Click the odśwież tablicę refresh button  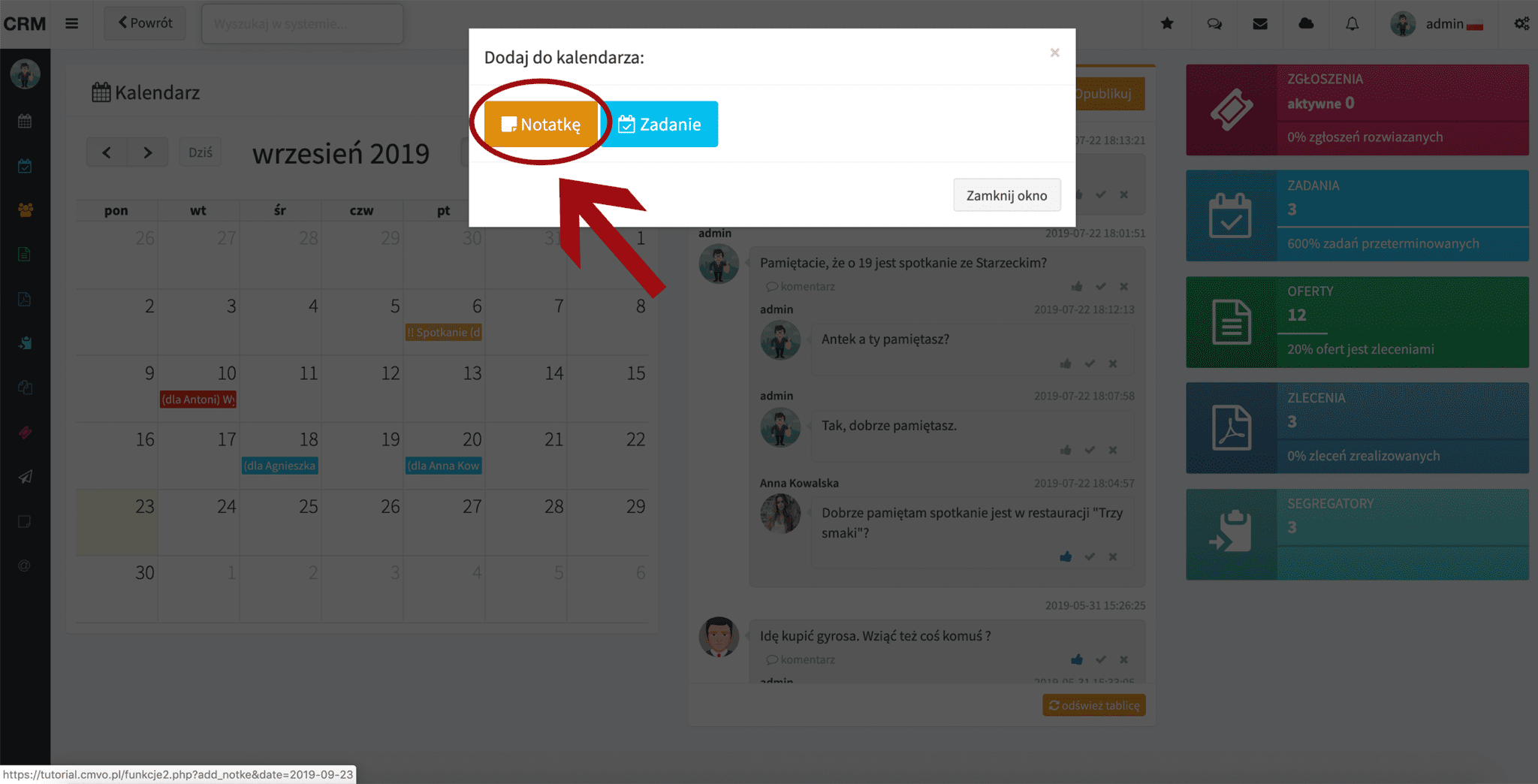[x=1094, y=705]
